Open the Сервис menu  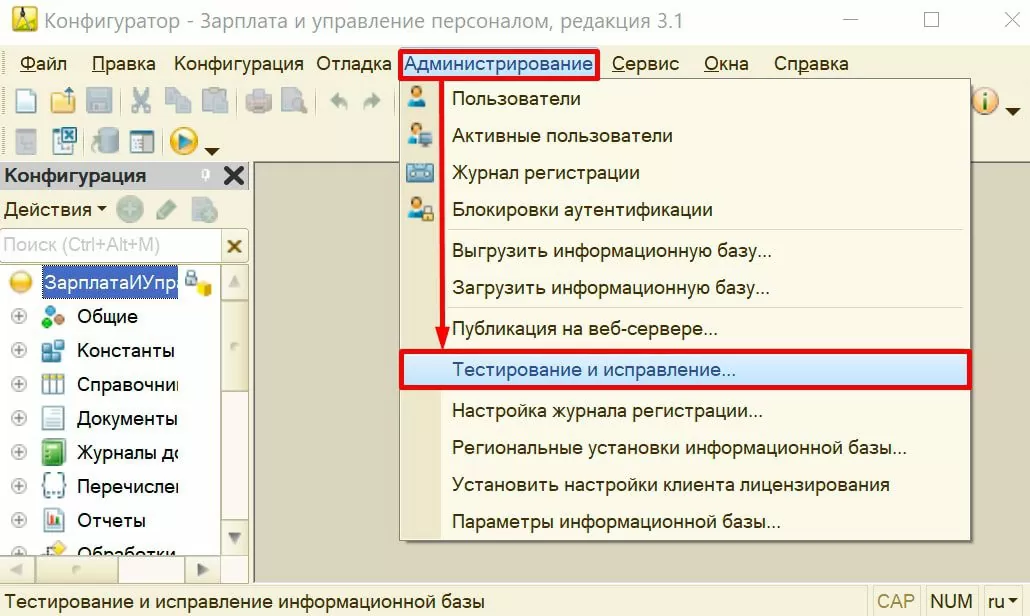(x=645, y=64)
